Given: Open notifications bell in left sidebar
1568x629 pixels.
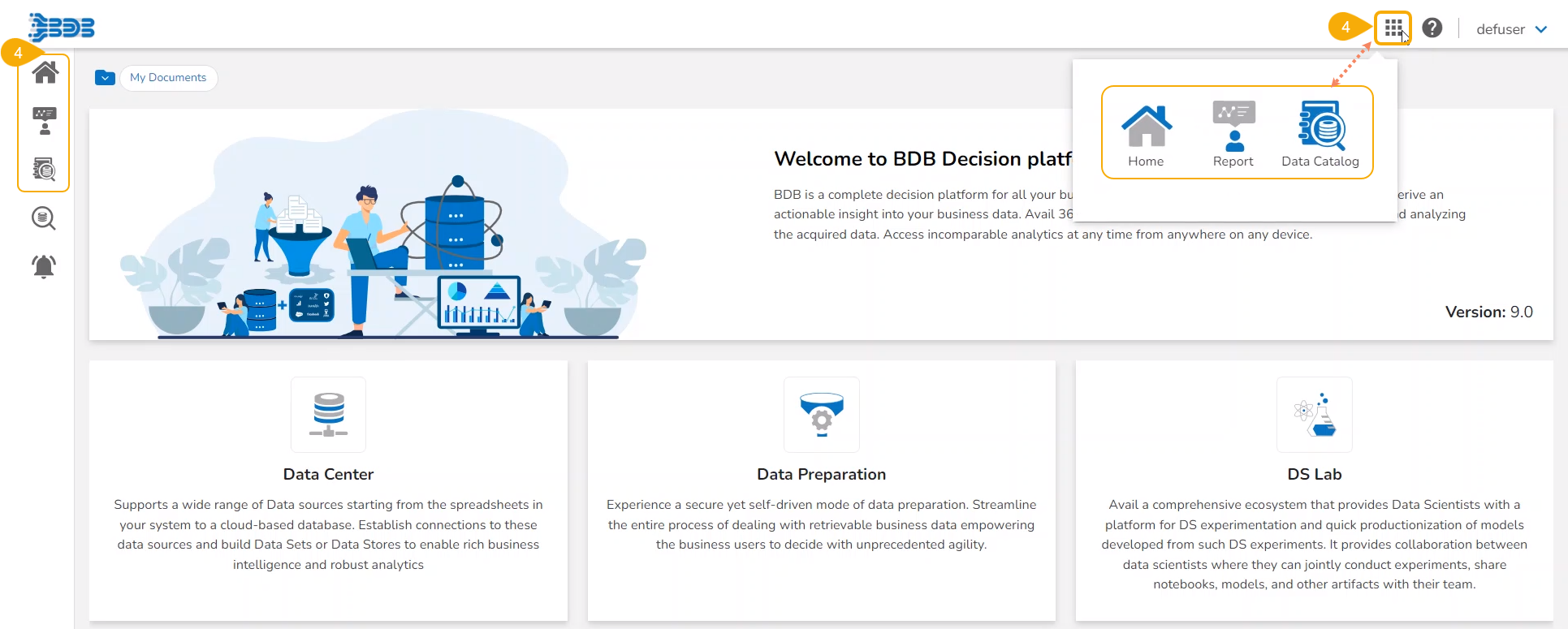Looking at the screenshot, I should coord(44,266).
